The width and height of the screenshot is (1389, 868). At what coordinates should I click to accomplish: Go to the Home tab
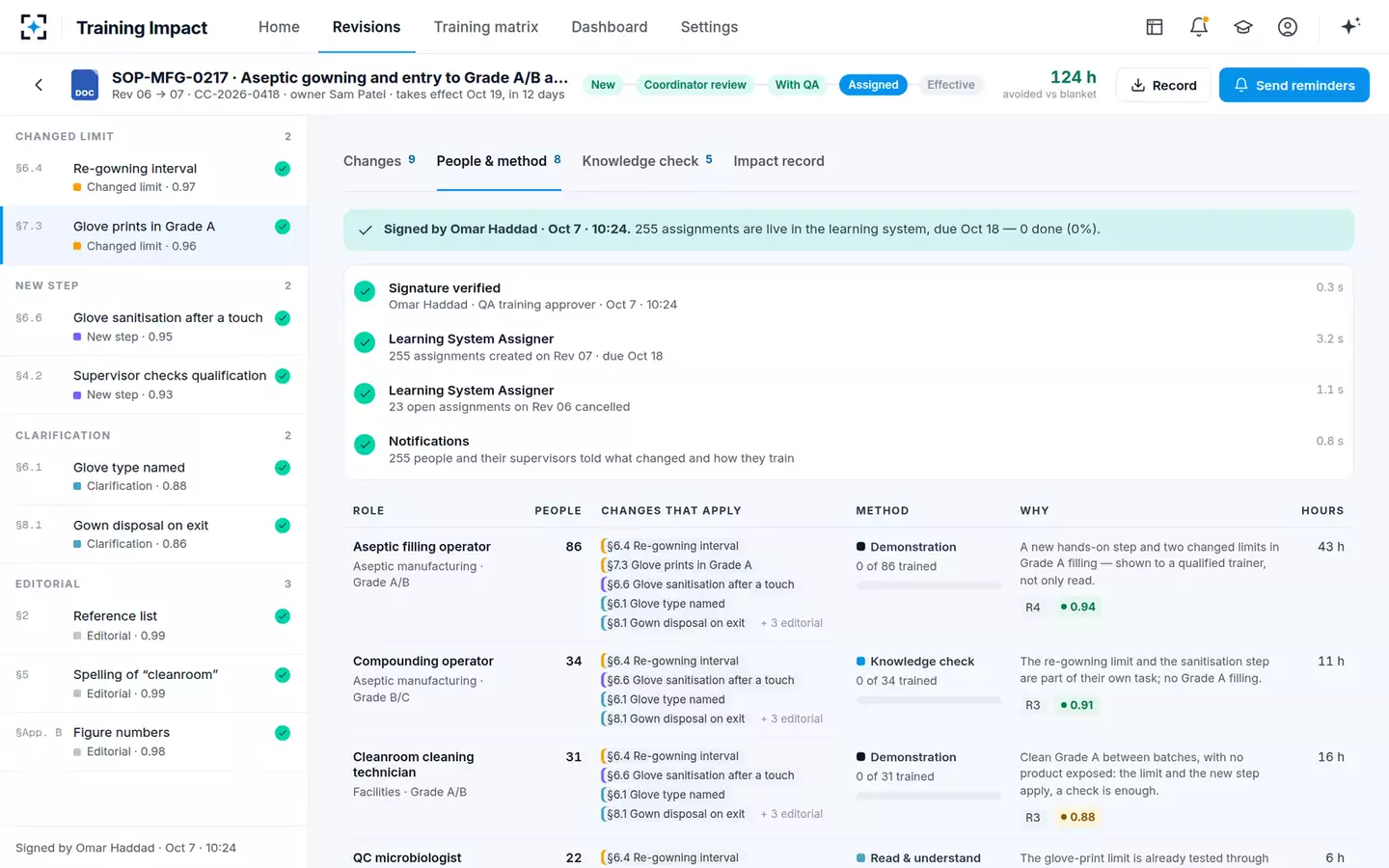coord(279,27)
